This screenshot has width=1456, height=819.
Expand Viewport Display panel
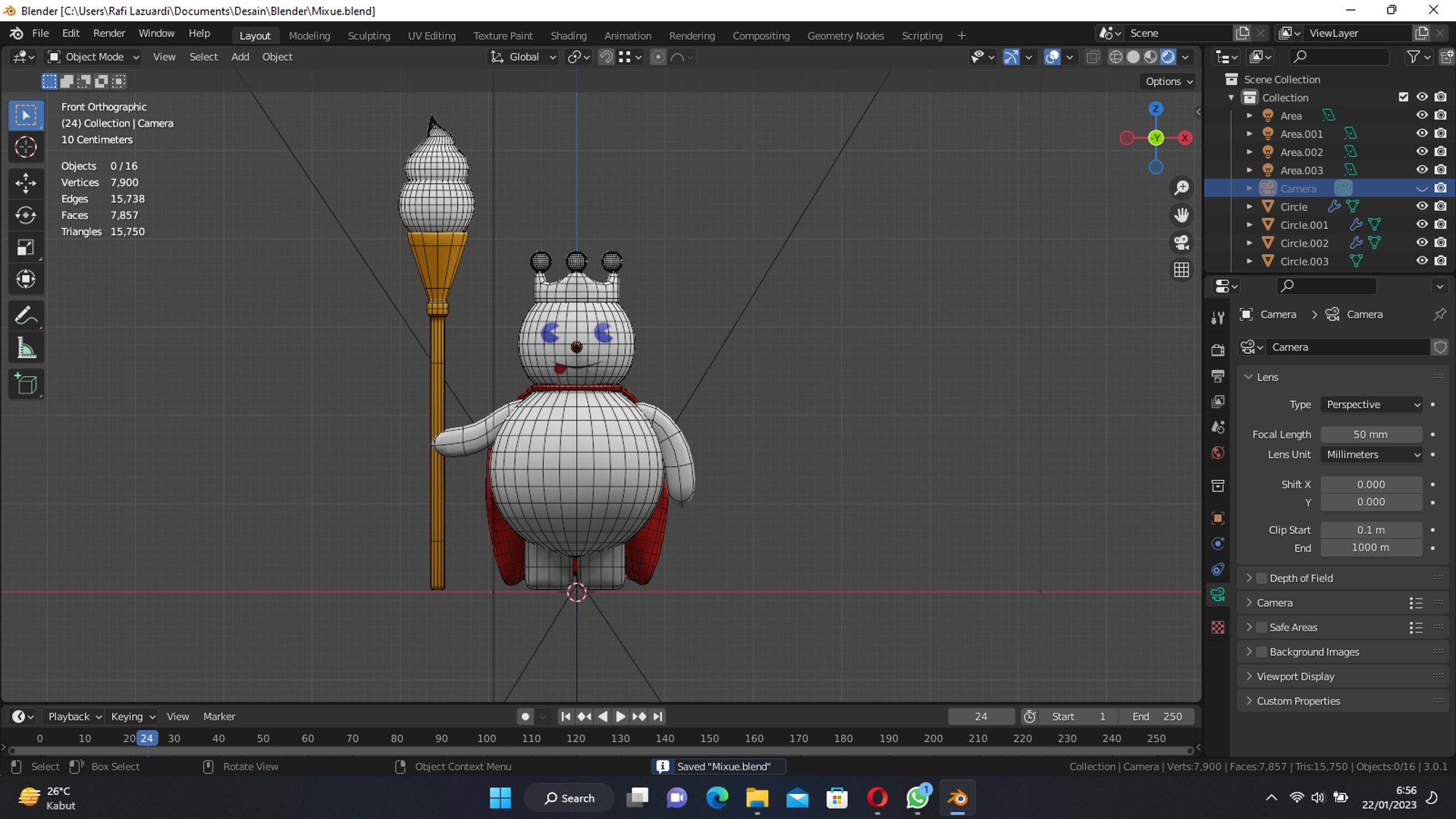1295,676
